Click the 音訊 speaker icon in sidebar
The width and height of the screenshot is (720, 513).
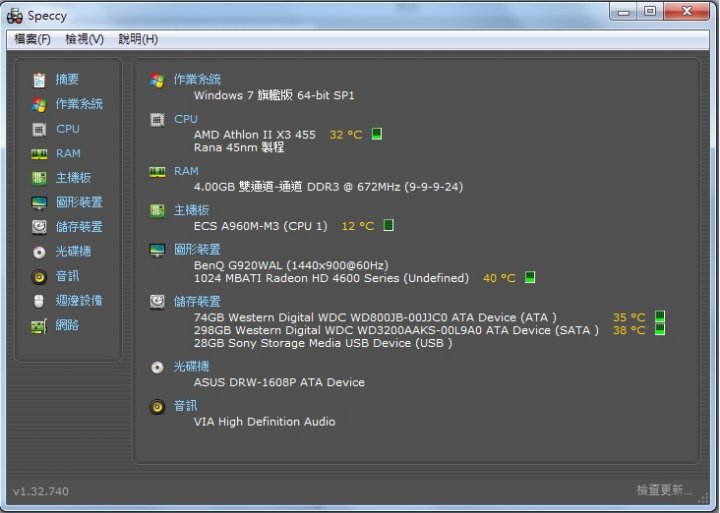pos(39,276)
